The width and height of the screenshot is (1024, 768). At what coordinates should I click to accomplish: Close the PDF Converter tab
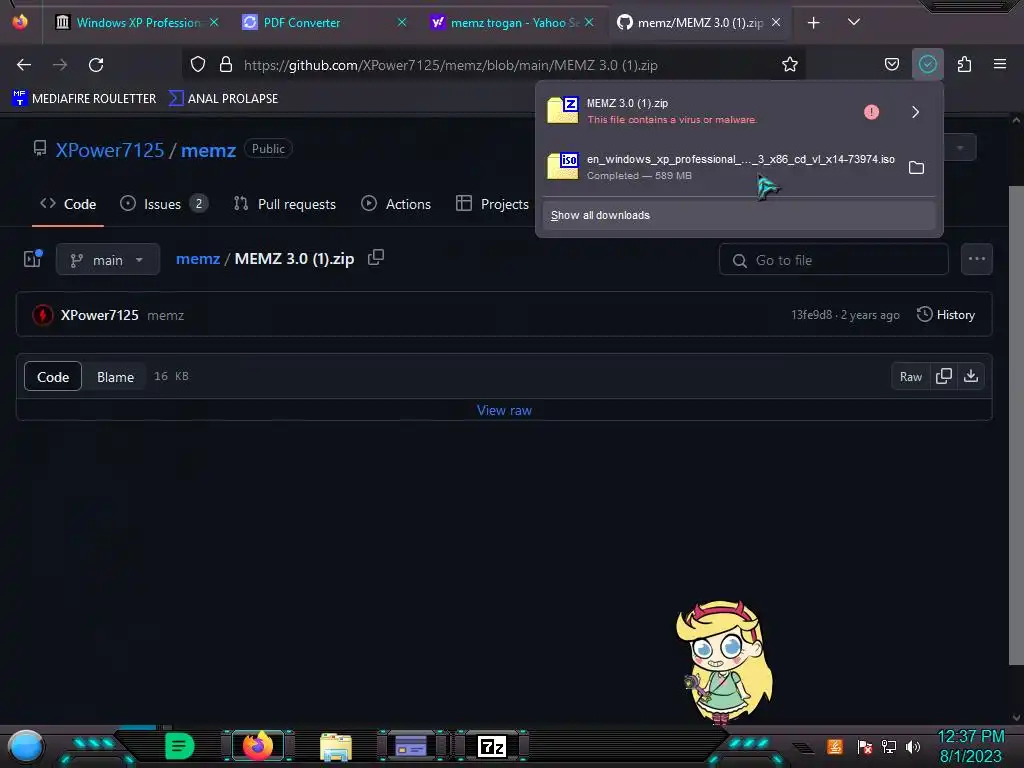[402, 23]
